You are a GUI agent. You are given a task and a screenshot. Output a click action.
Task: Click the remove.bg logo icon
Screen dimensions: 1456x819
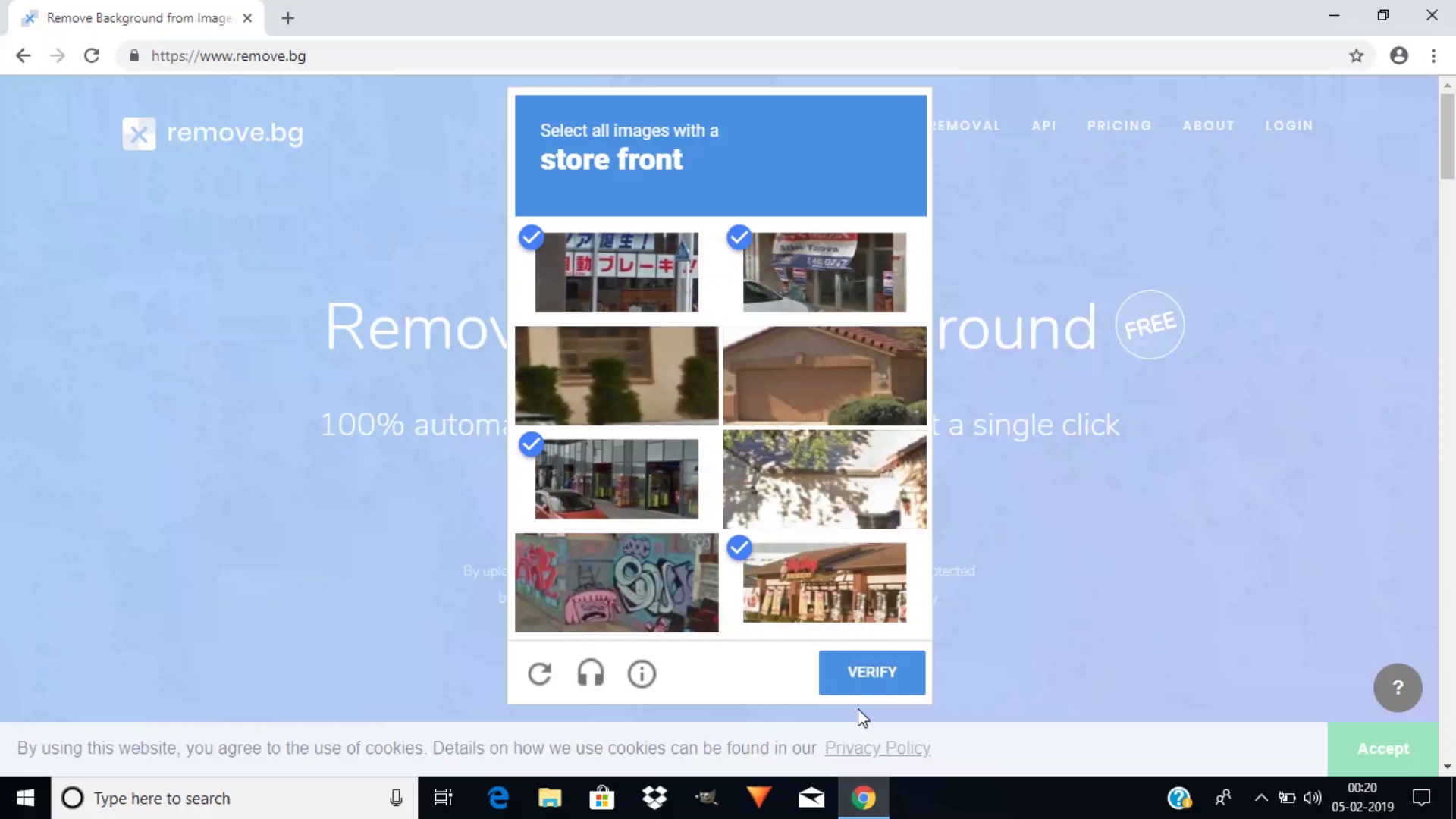tap(139, 133)
